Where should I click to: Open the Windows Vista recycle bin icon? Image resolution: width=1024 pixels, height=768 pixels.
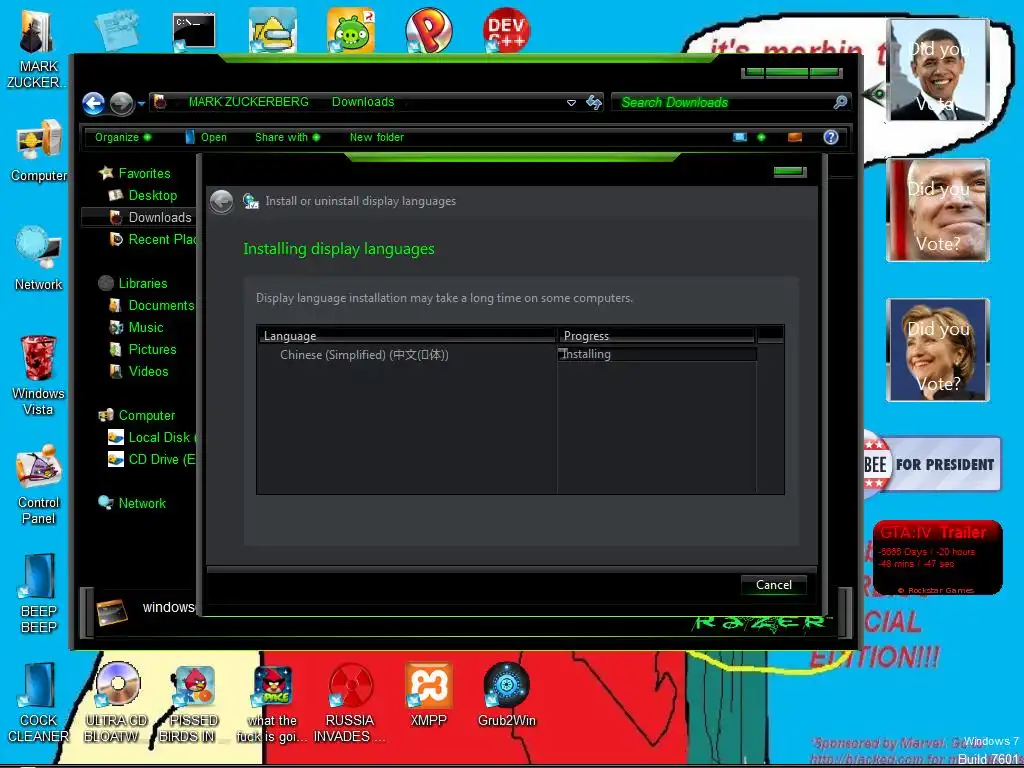click(x=39, y=376)
